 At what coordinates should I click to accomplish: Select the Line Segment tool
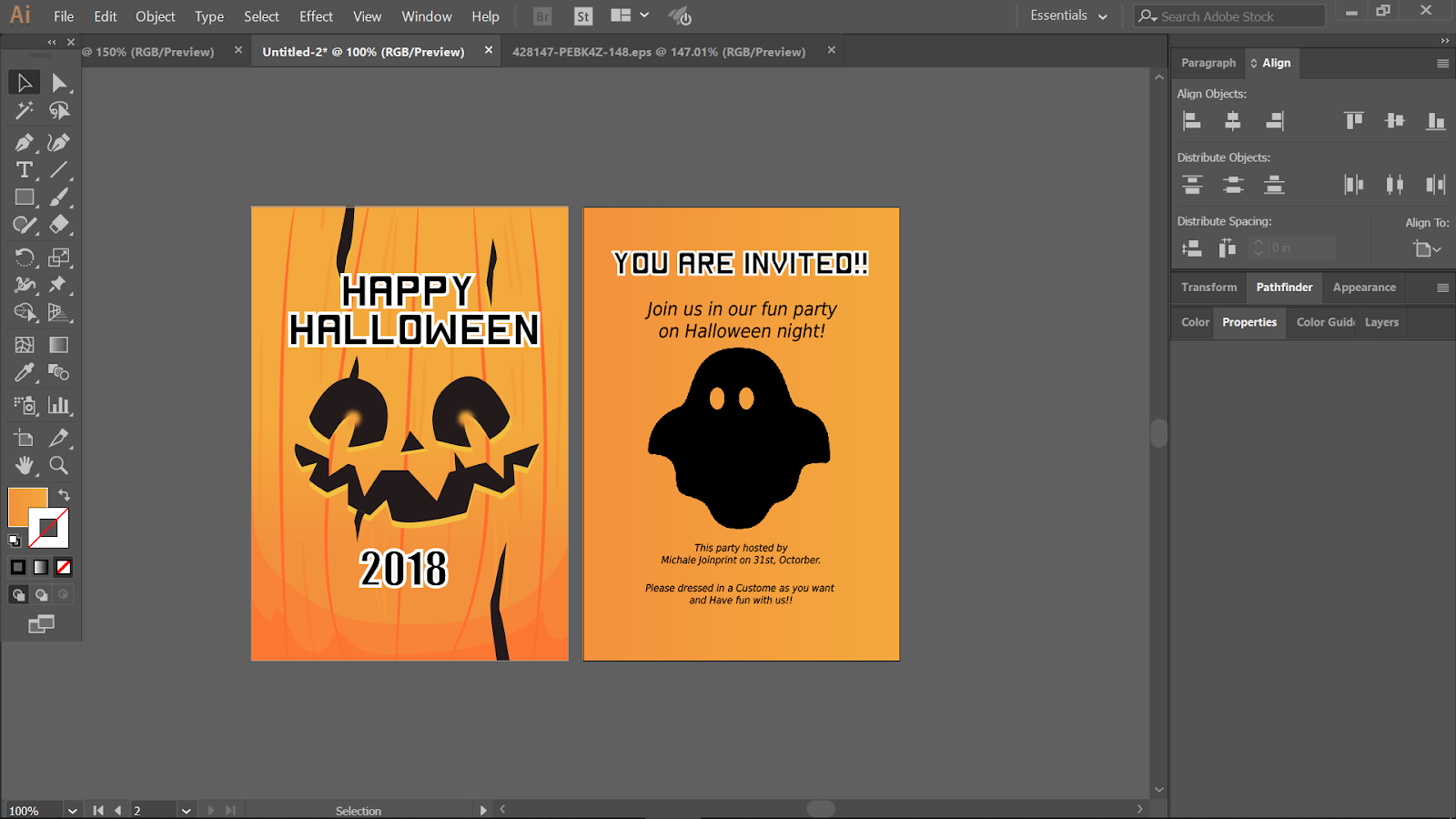pyautogui.click(x=59, y=170)
